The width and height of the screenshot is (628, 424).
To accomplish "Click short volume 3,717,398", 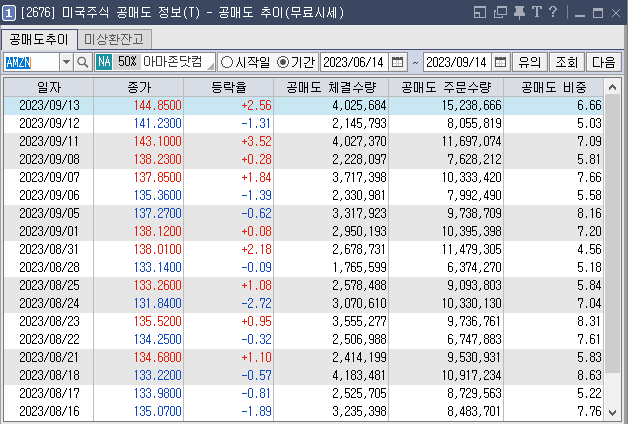I will [x=359, y=177].
